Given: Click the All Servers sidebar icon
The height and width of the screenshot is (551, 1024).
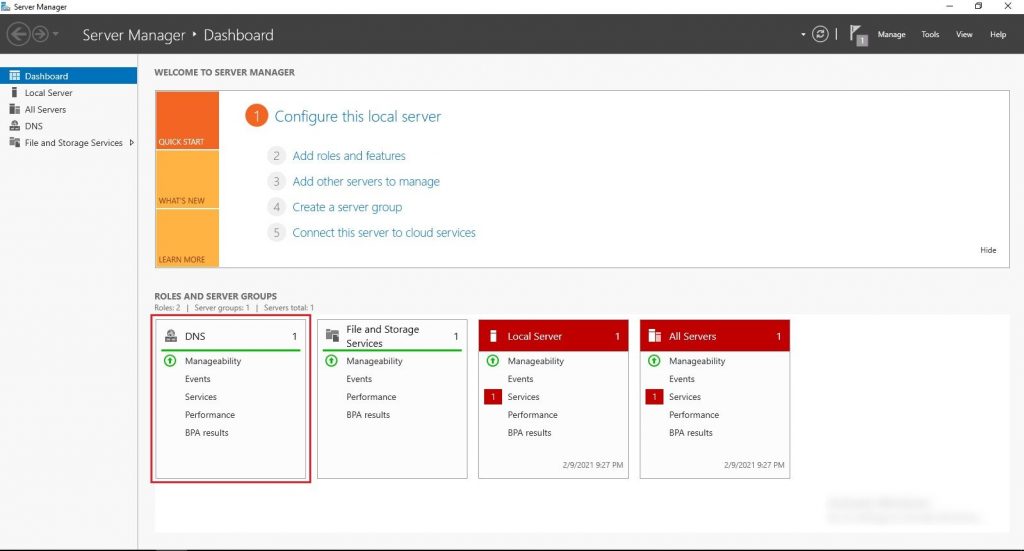Looking at the screenshot, I should coord(14,109).
